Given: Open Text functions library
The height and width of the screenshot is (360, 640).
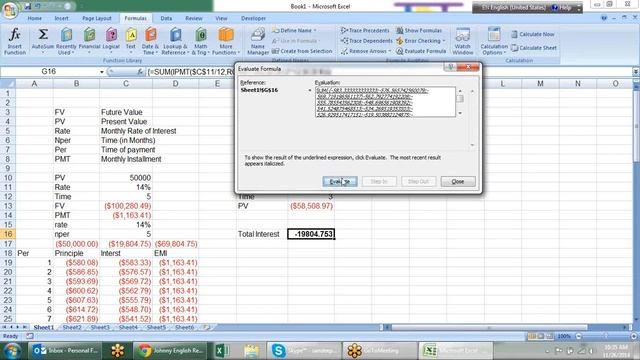Looking at the screenshot, I should point(131,41).
